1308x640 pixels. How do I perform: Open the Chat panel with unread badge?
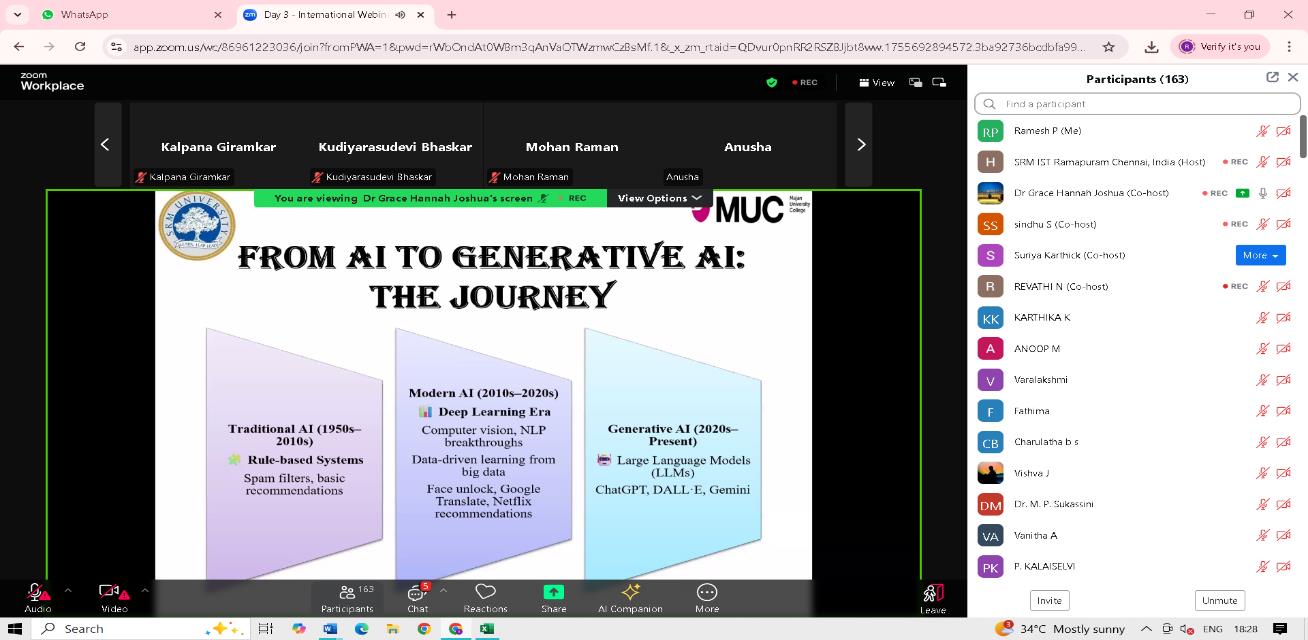coord(418,598)
